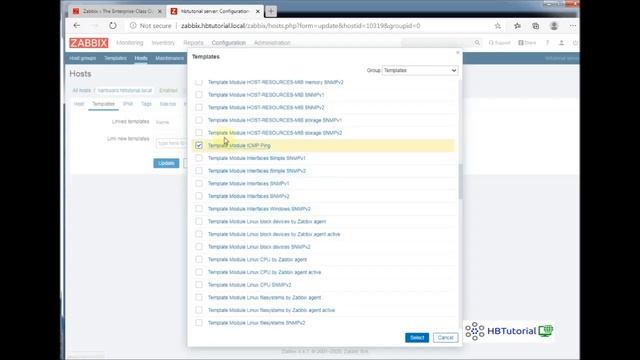
Task: Open Template Module Linux CPU by Zabbix agent active link
Action: [x=264, y=272]
